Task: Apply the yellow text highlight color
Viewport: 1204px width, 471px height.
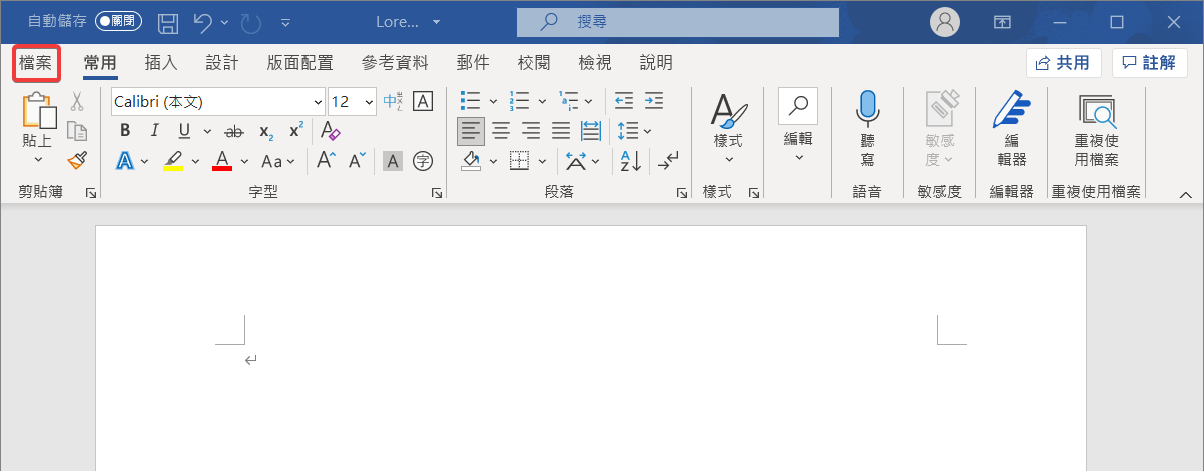Action: 173,160
